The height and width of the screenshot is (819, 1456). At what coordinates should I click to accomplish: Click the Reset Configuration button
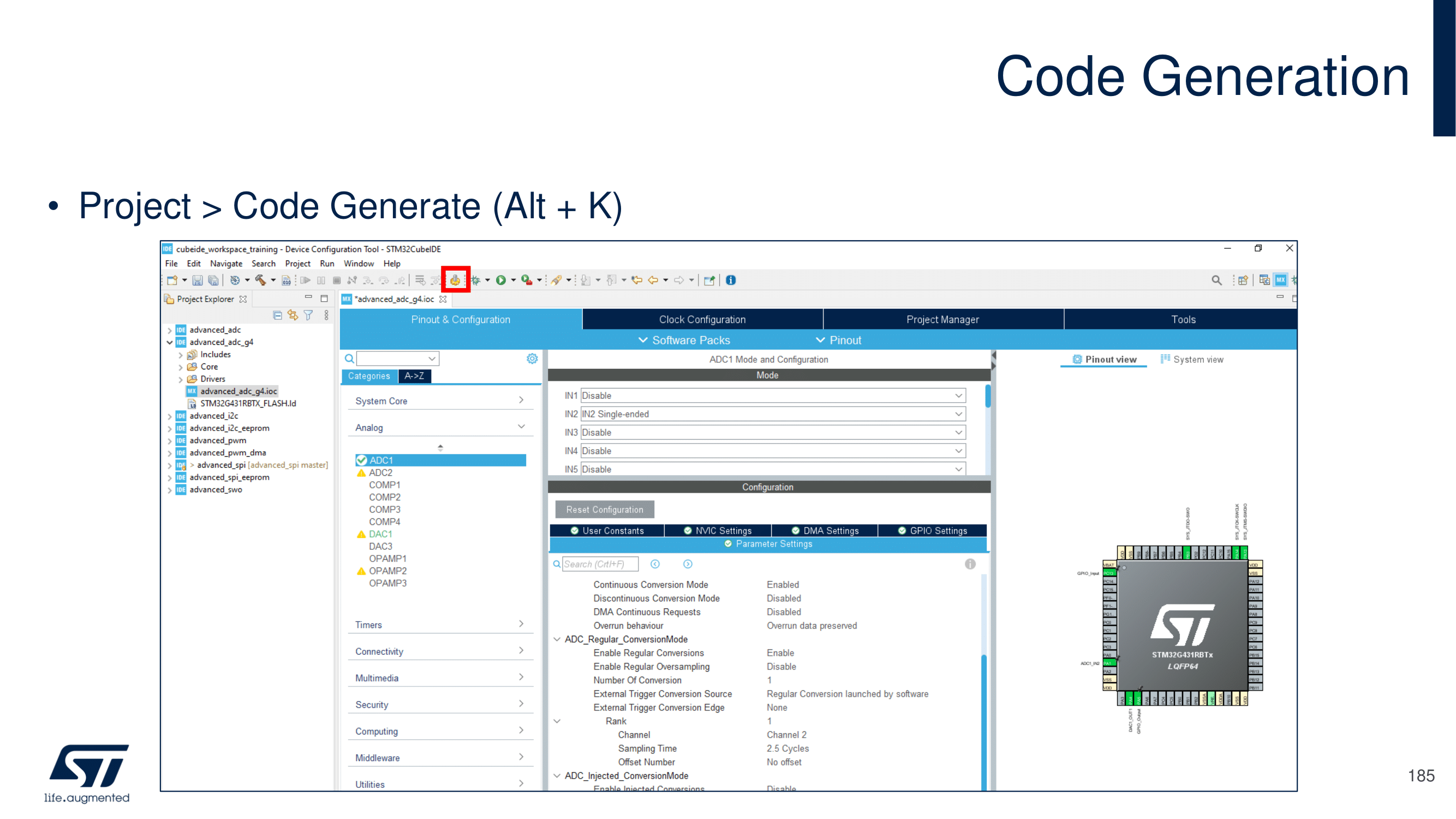pos(604,509)
